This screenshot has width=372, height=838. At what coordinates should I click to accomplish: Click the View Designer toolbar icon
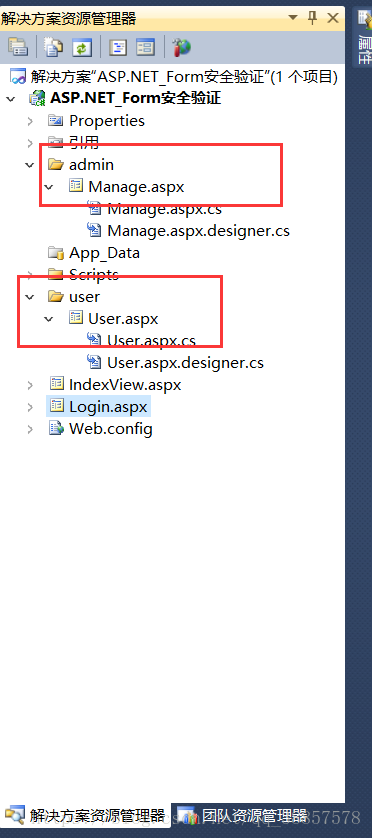click(145, 48)
